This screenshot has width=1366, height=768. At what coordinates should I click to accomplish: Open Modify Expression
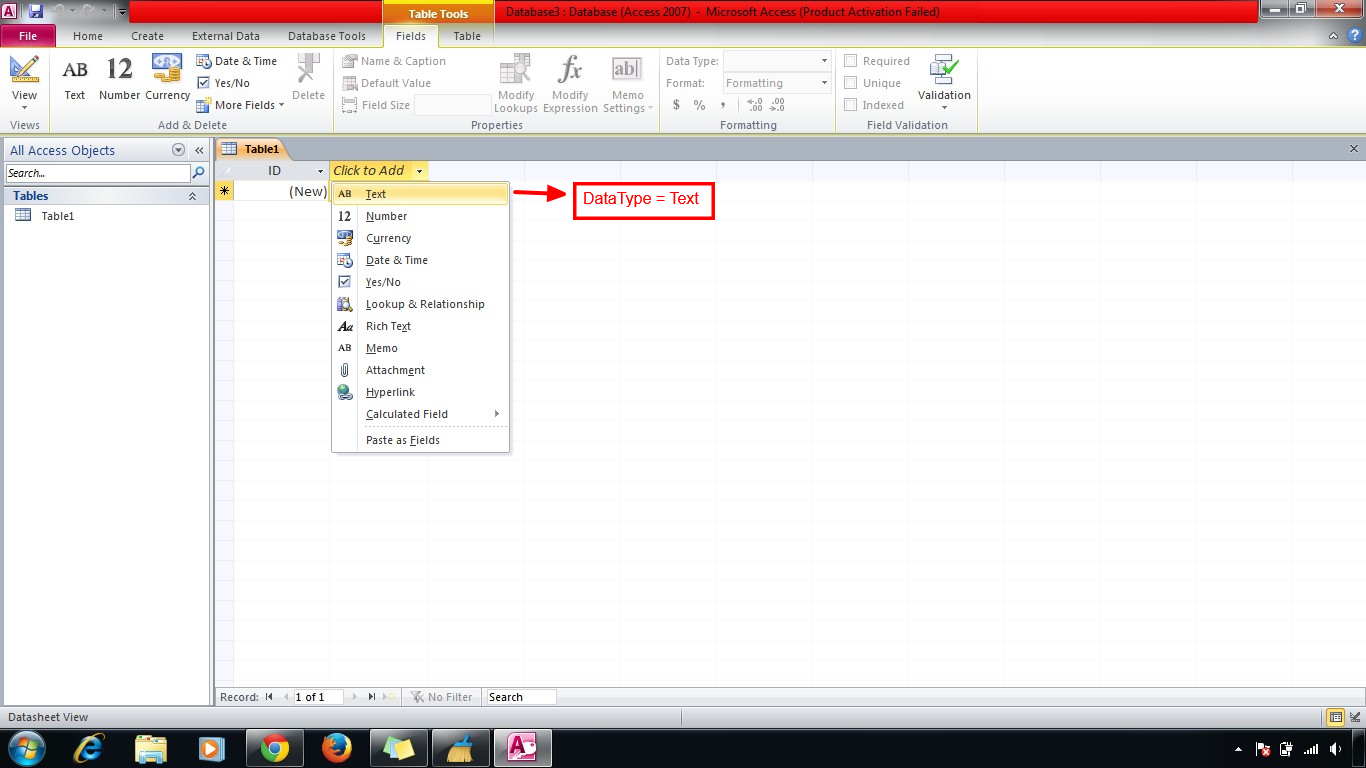click(x=569, y=80)
